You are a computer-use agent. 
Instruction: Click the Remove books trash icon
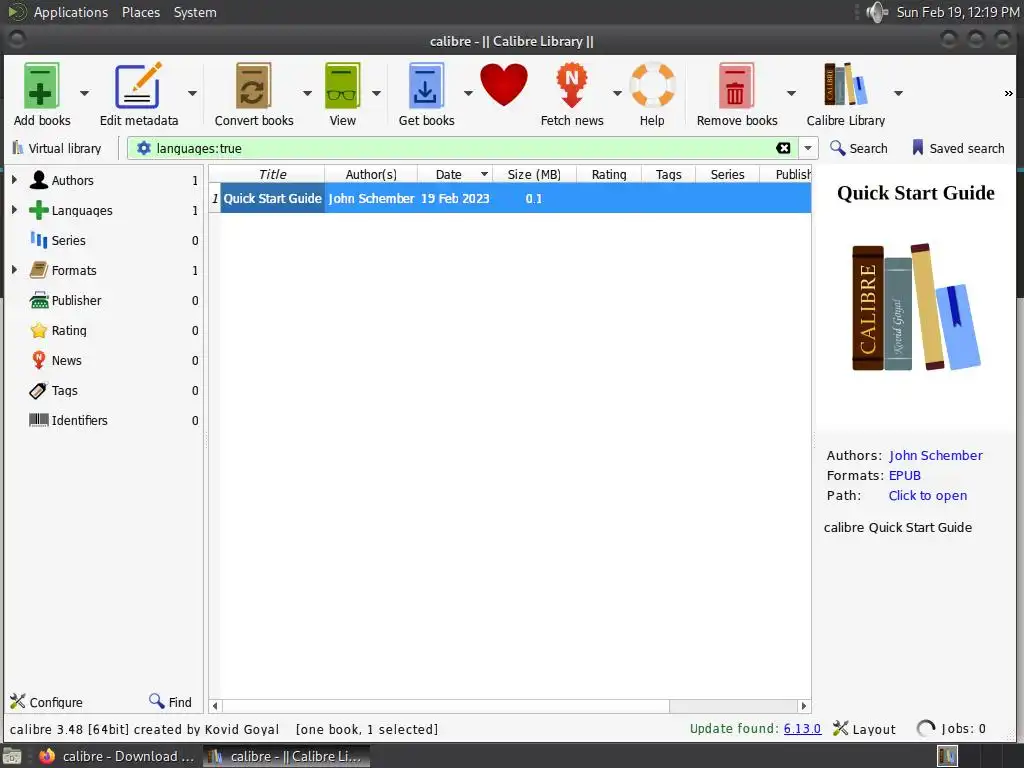[x=736, y=86]
